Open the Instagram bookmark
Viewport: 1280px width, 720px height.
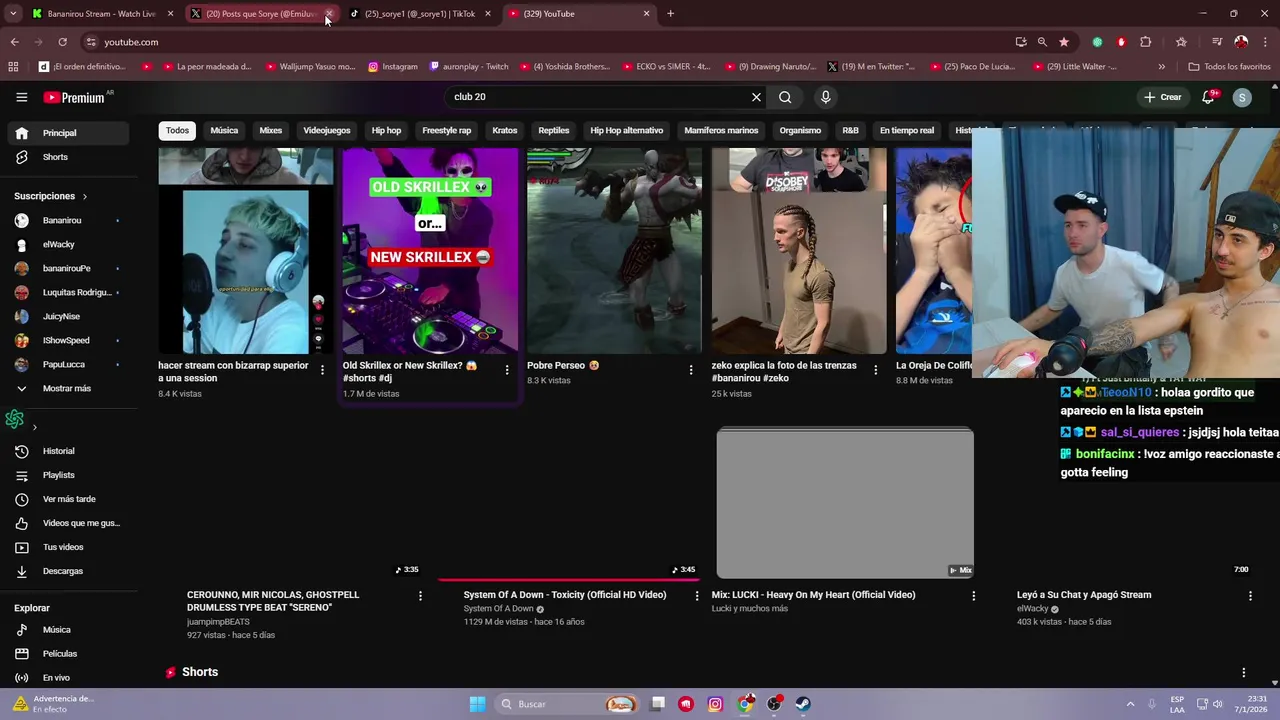coord(392,66)
